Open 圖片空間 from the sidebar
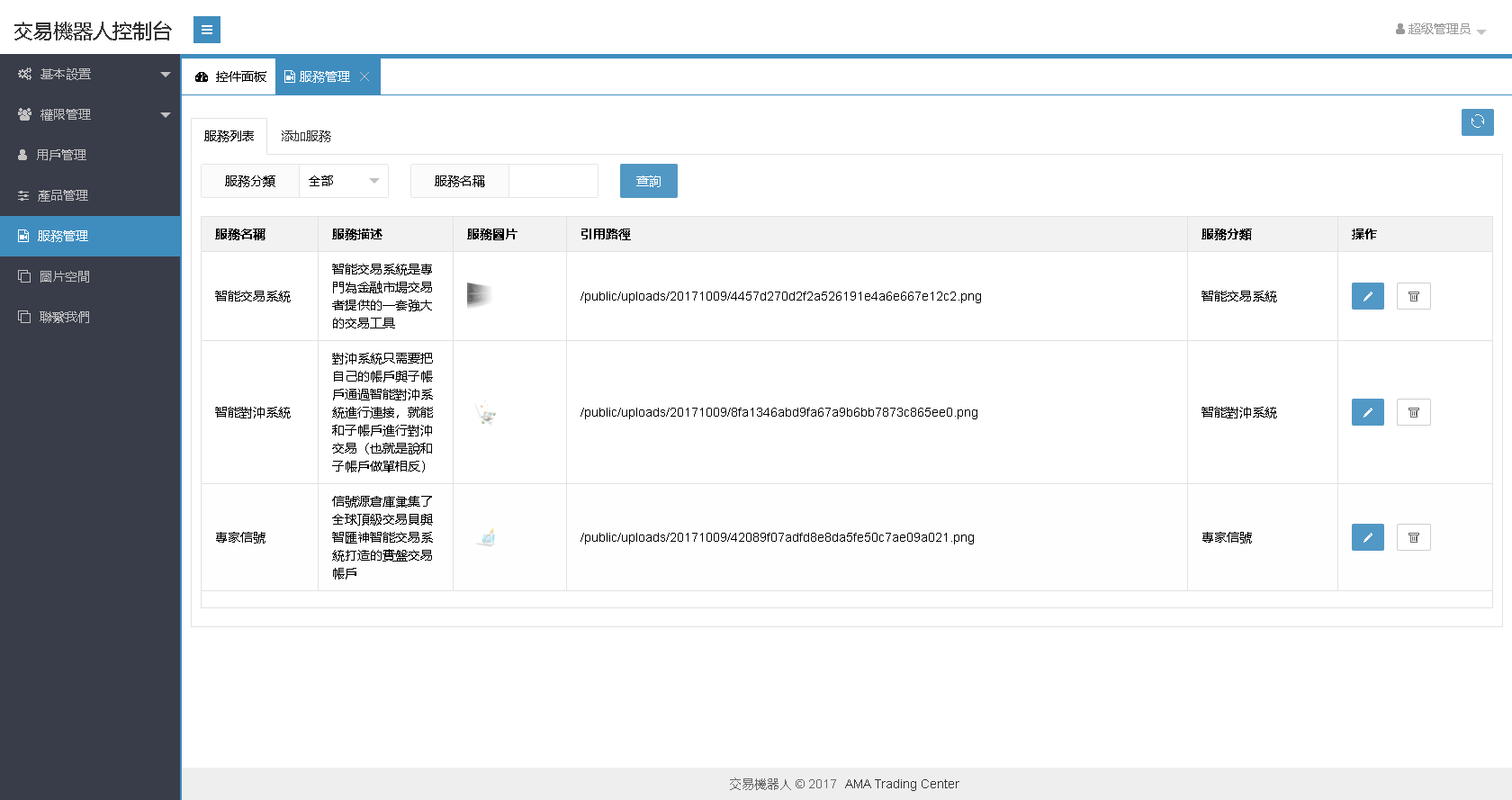Viewport: 1512px width, 800px height. tap(90, 276)
